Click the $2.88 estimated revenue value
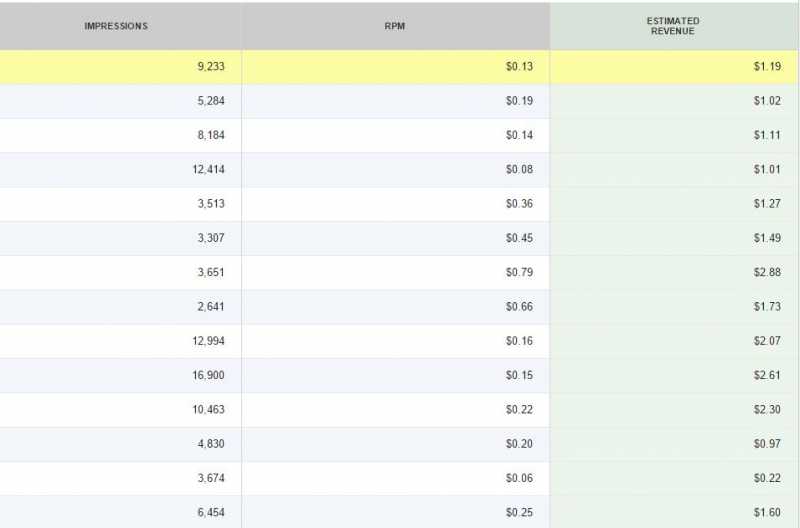 pos(767,272)
